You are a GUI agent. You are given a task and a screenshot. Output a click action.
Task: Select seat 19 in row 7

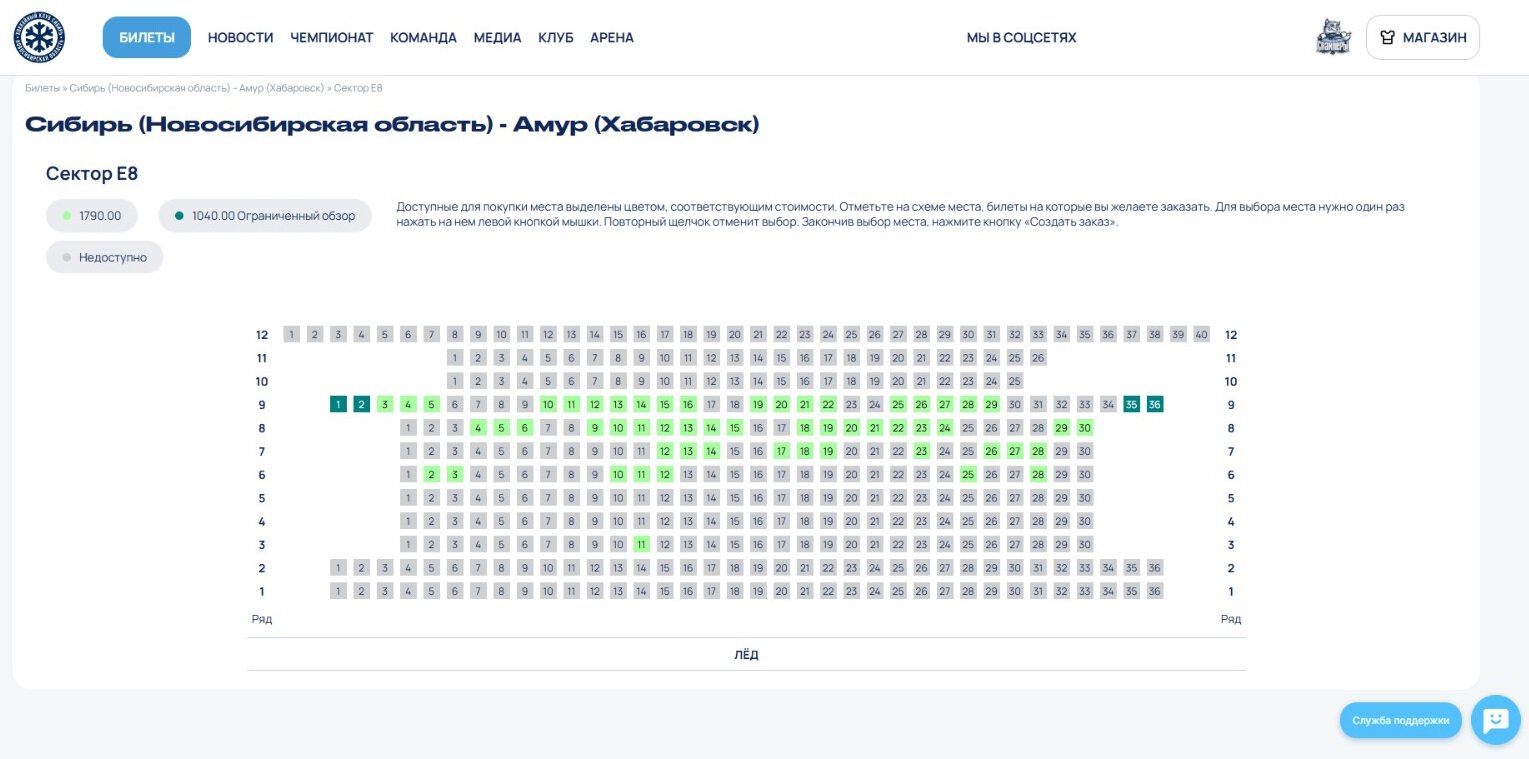[828, 452]
